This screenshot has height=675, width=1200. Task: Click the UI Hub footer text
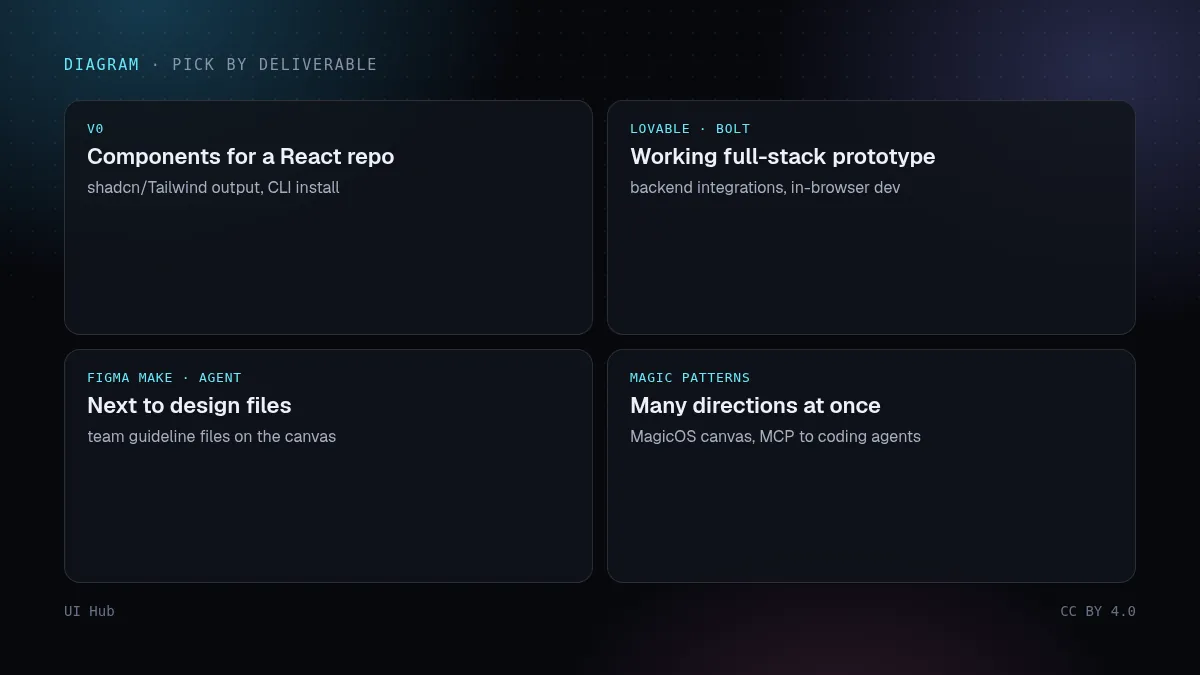[x=89, y=611]
